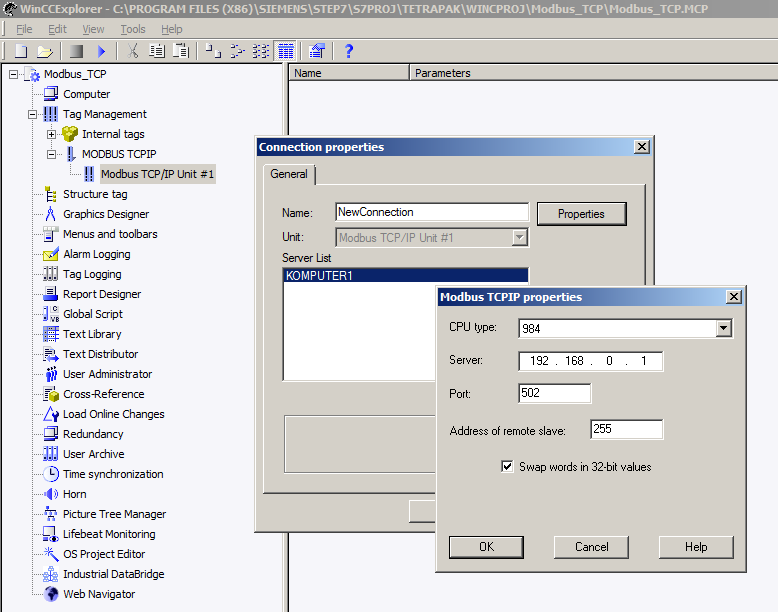The height and width of the screenshot is (612, 778).
Task: Select User Administrator entry
Action: pyautogui.click(x=107, y=374)
